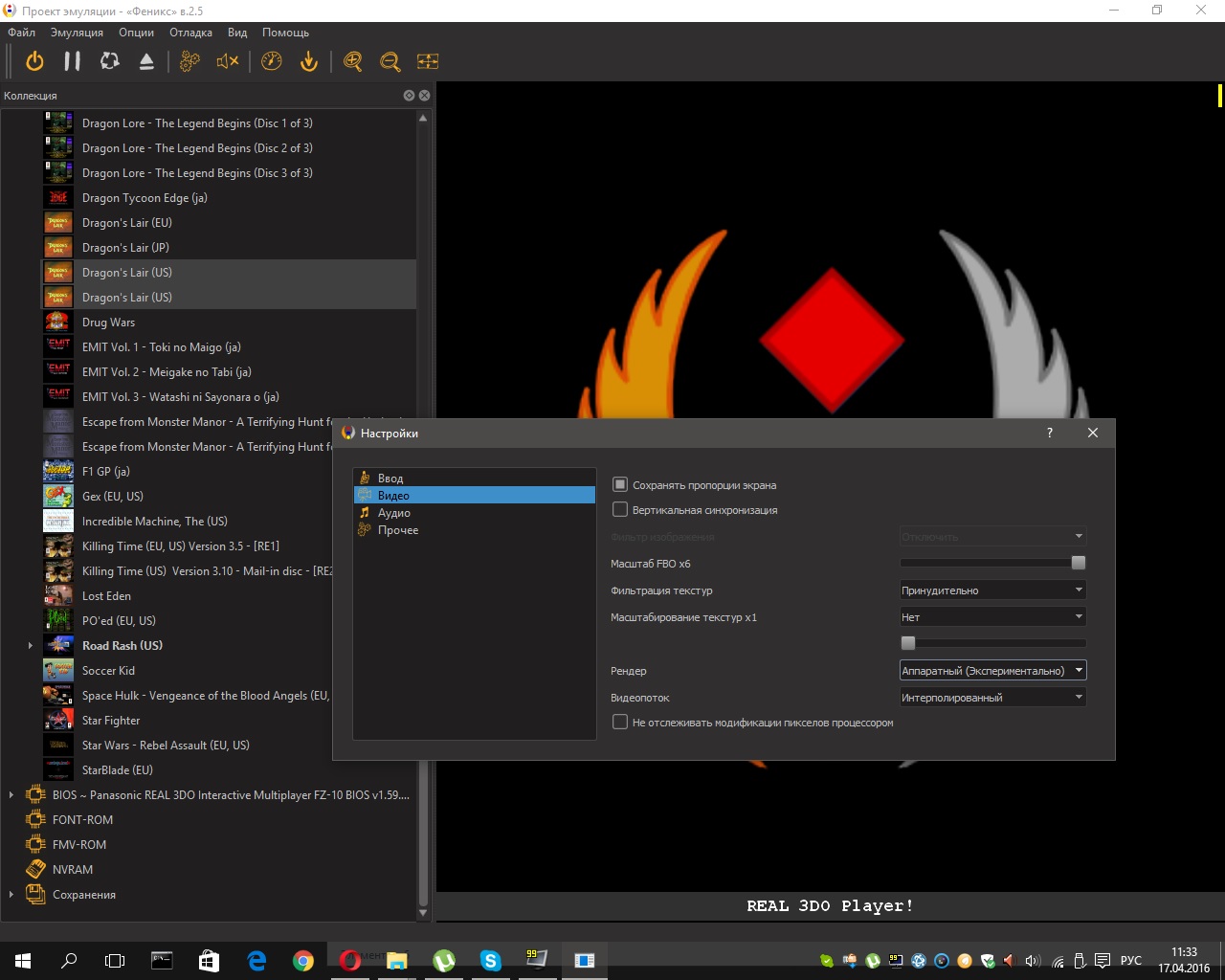
Task: Open the 'Фильтрация текстур' dropdown
Action: tap(992, 590)
